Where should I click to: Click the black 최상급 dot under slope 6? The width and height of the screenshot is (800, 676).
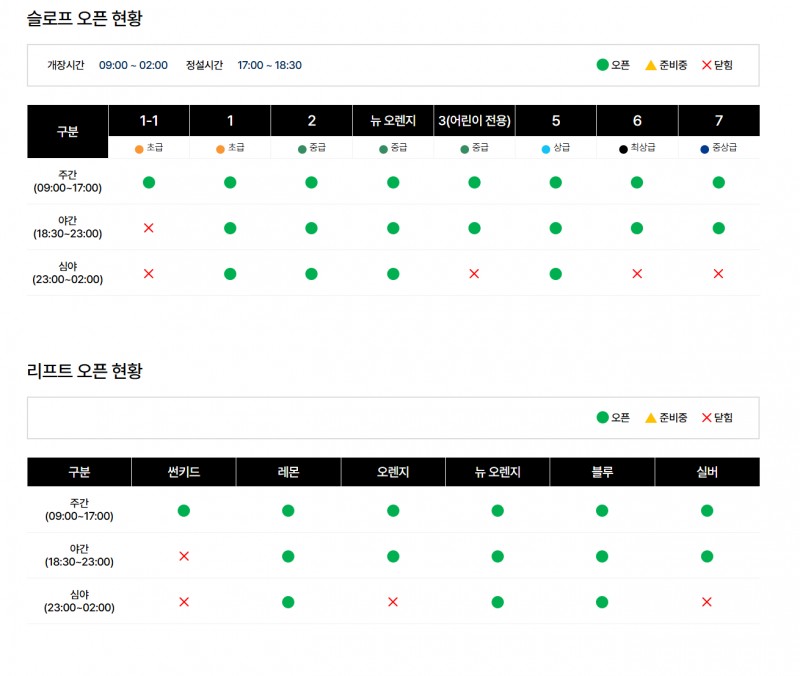point(623,149)
